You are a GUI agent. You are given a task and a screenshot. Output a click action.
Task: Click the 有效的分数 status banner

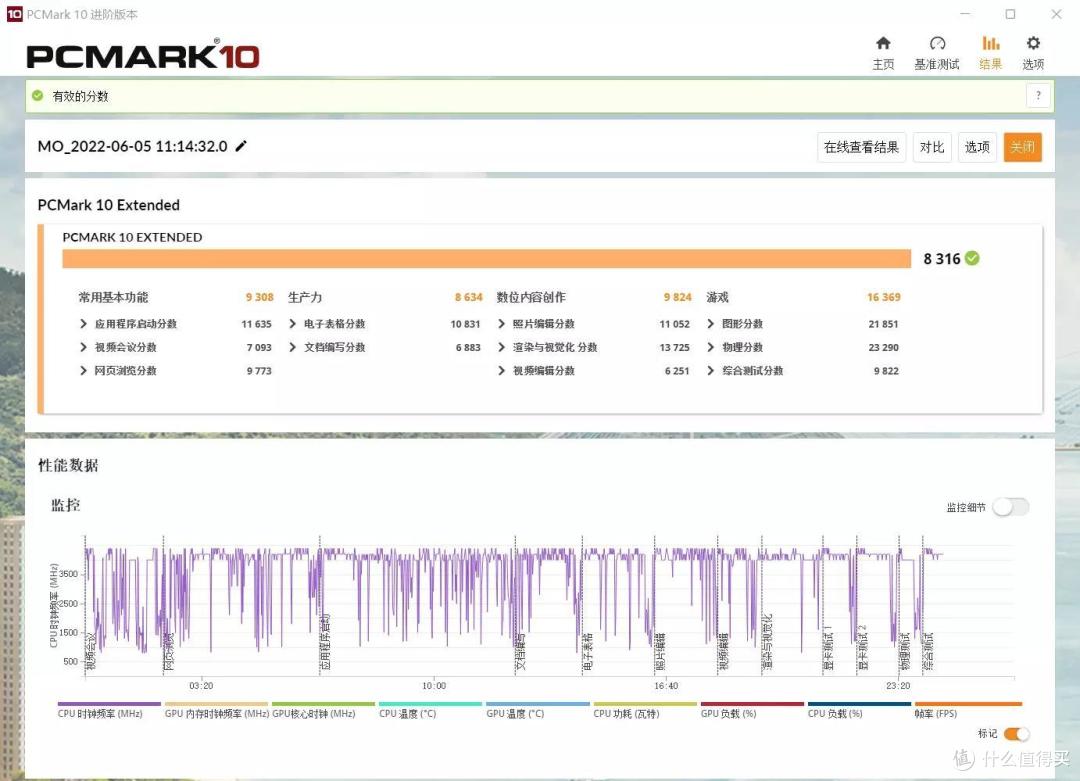point(539,96)
